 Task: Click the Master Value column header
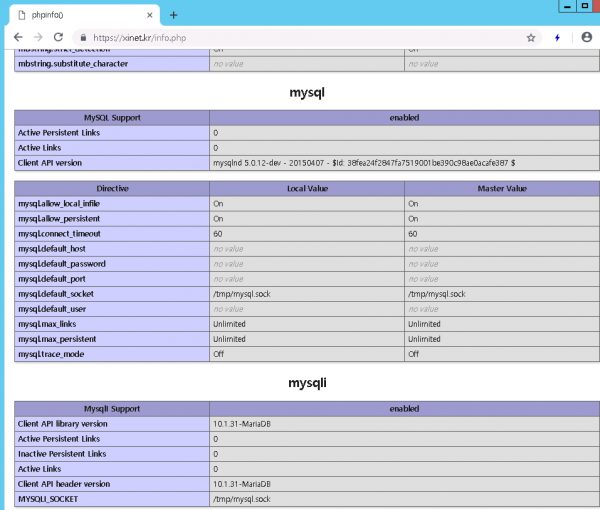pyautogui.click(x=502, y=189)
